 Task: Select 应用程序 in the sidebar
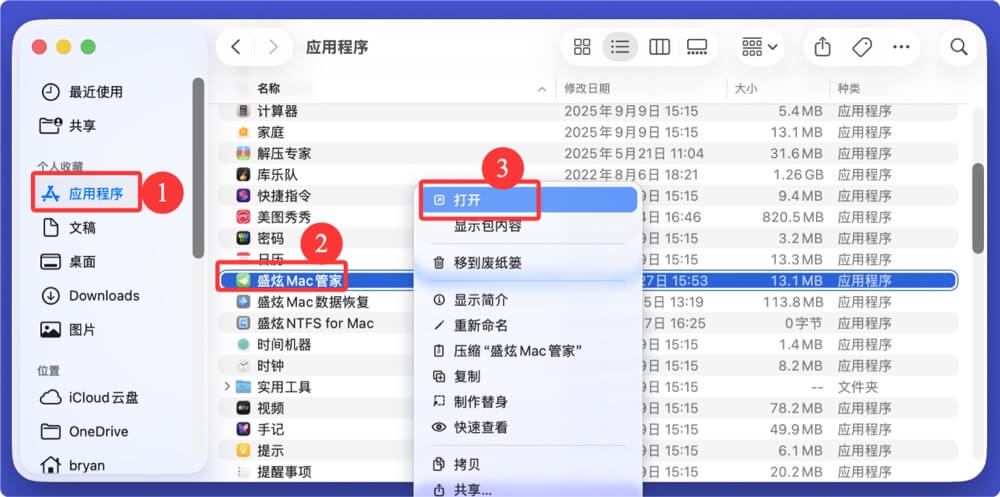pyautogui.click(x=85, y=193)
